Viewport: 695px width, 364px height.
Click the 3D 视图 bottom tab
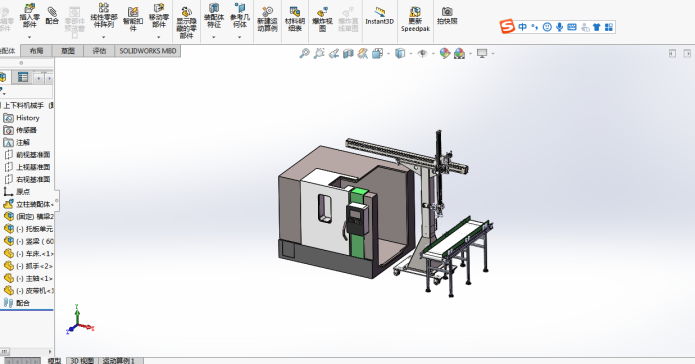[x=82, y=360]
